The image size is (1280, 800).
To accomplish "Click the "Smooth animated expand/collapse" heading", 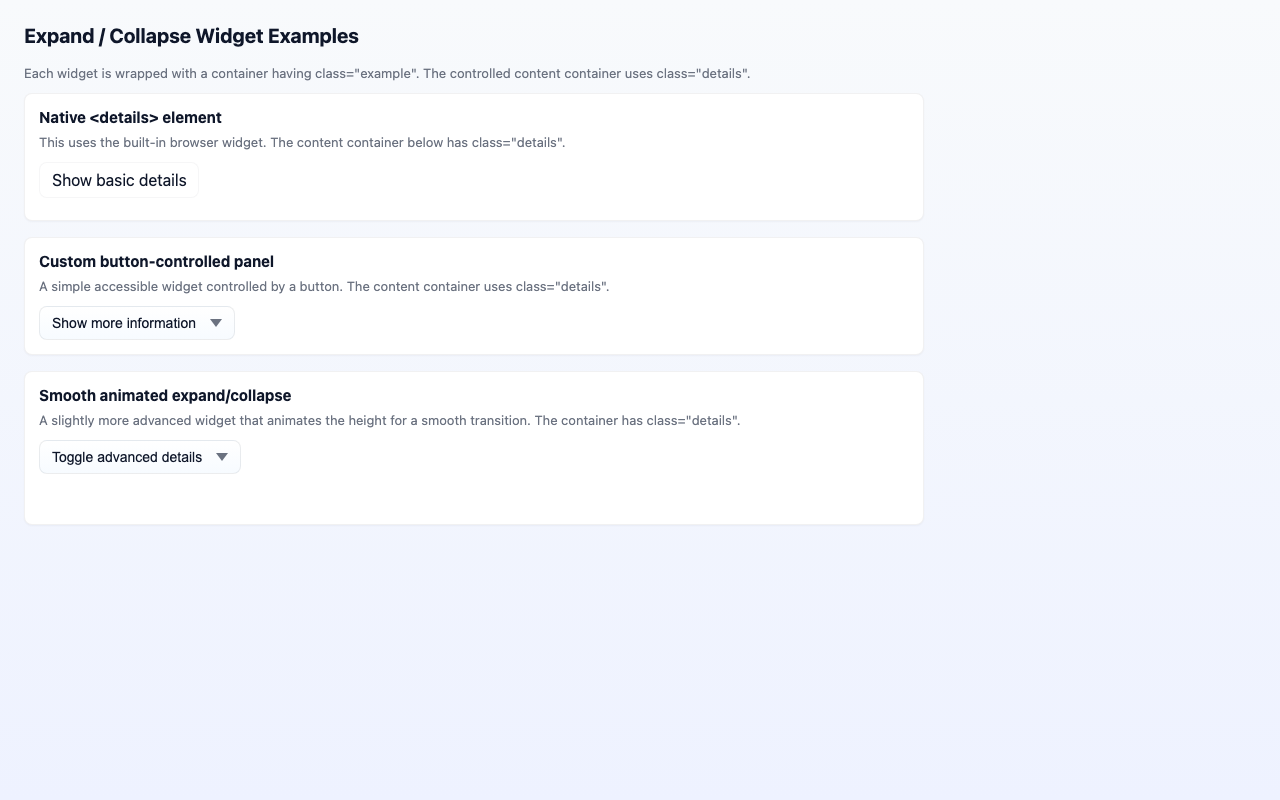I will (x=165, y=395).
